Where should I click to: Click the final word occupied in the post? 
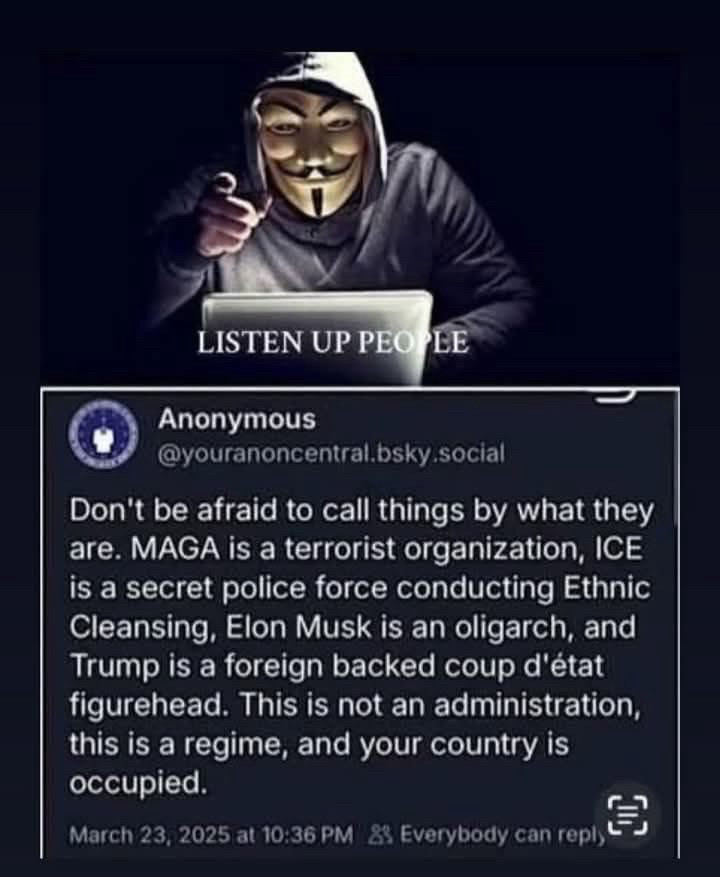(x=138, y=784)
